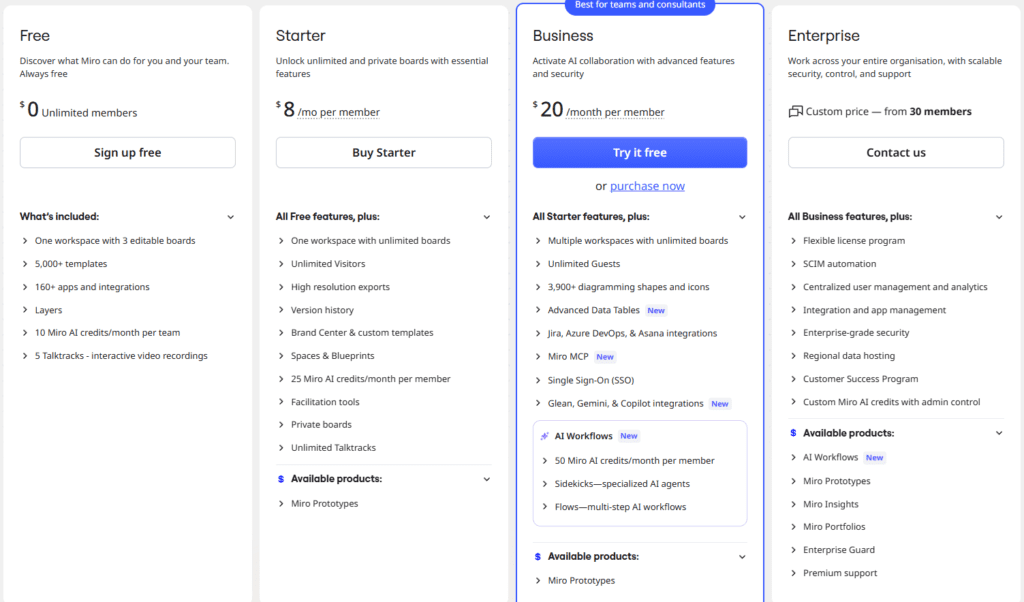The height and width of the screenshot is (602, 1024).
Task: Start Business trial with Try it free
Action: click(x=639, y=153)
